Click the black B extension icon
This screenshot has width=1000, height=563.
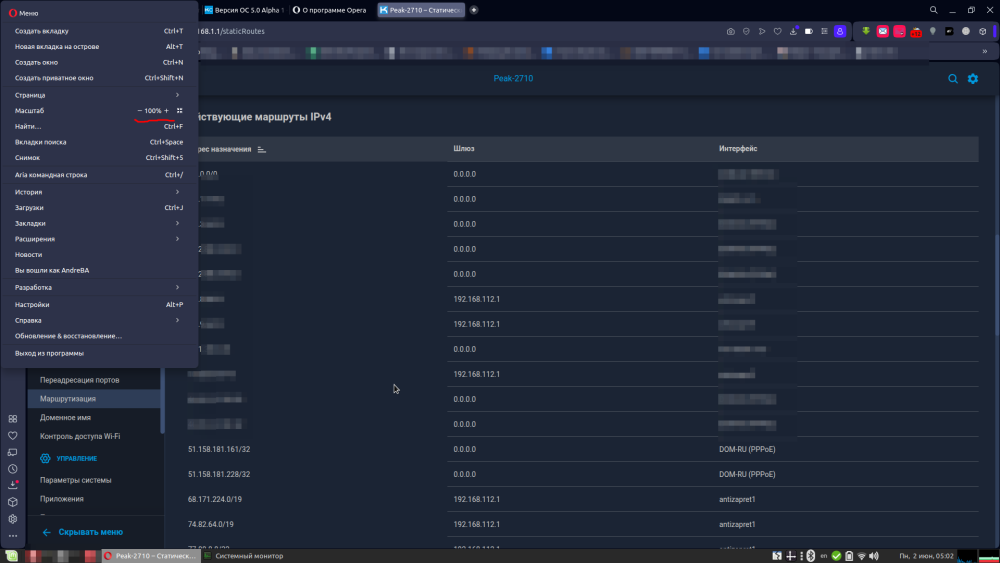pos(949,31)
